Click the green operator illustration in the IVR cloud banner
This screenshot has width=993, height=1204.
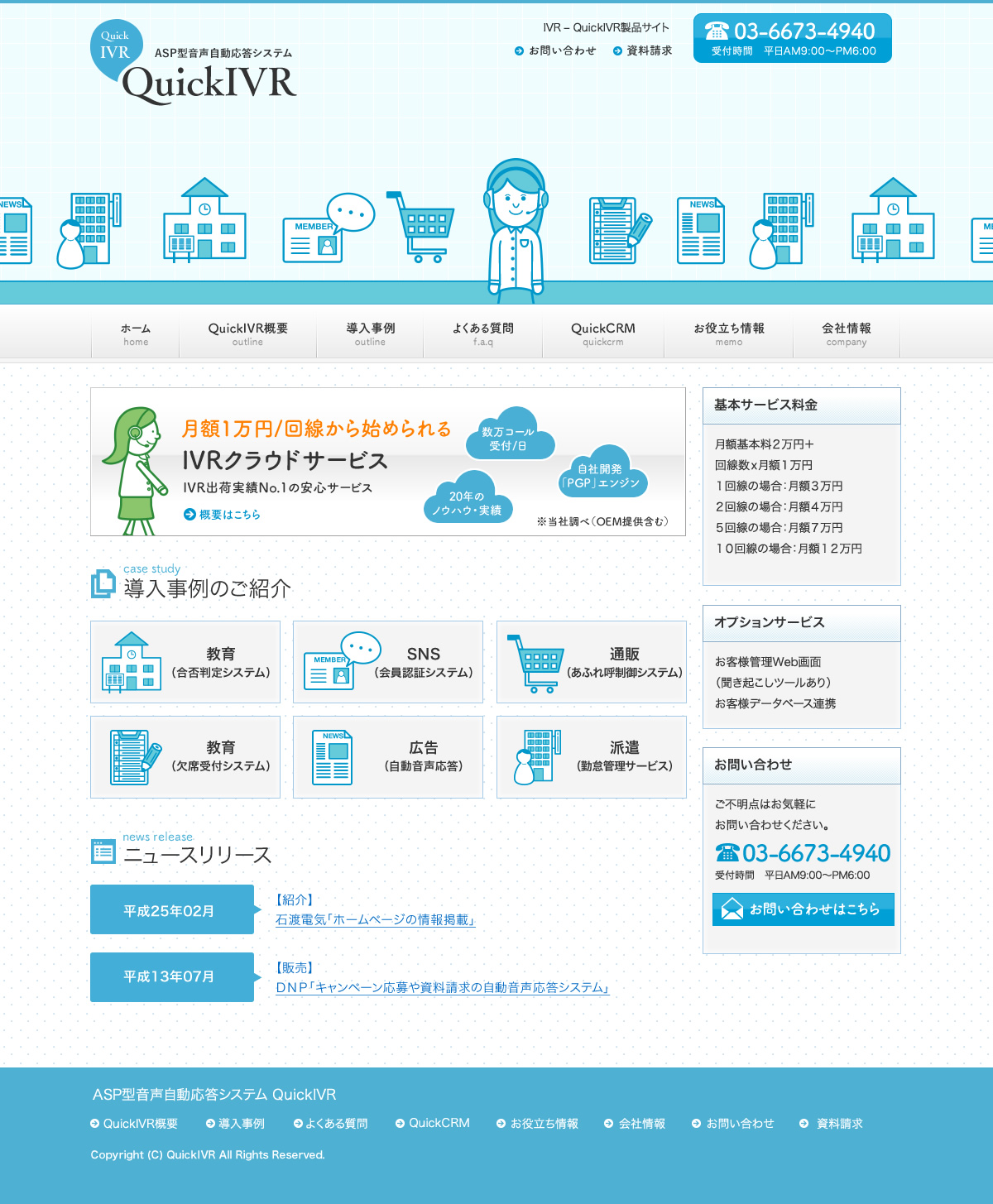click(136, 470)
